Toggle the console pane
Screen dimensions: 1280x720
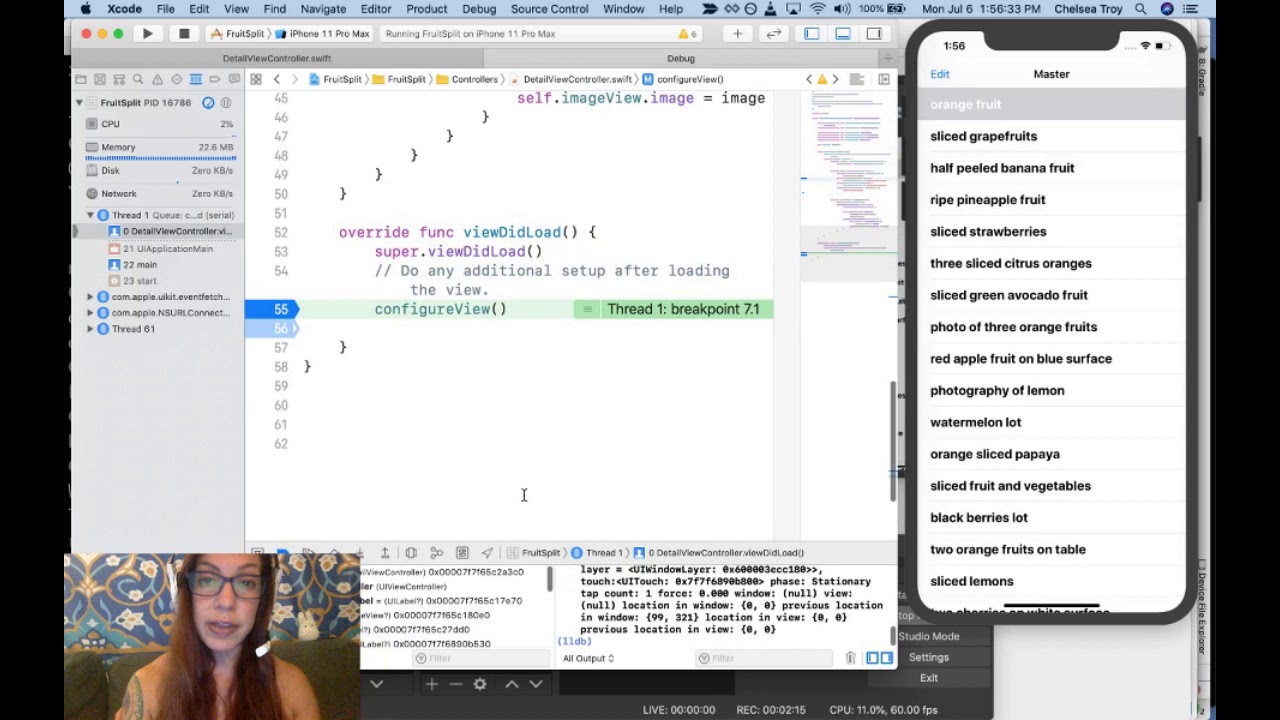886,658
